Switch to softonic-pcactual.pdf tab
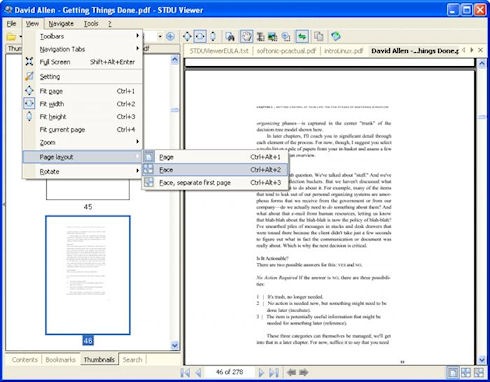490x382 pixels. coord(286,51)
